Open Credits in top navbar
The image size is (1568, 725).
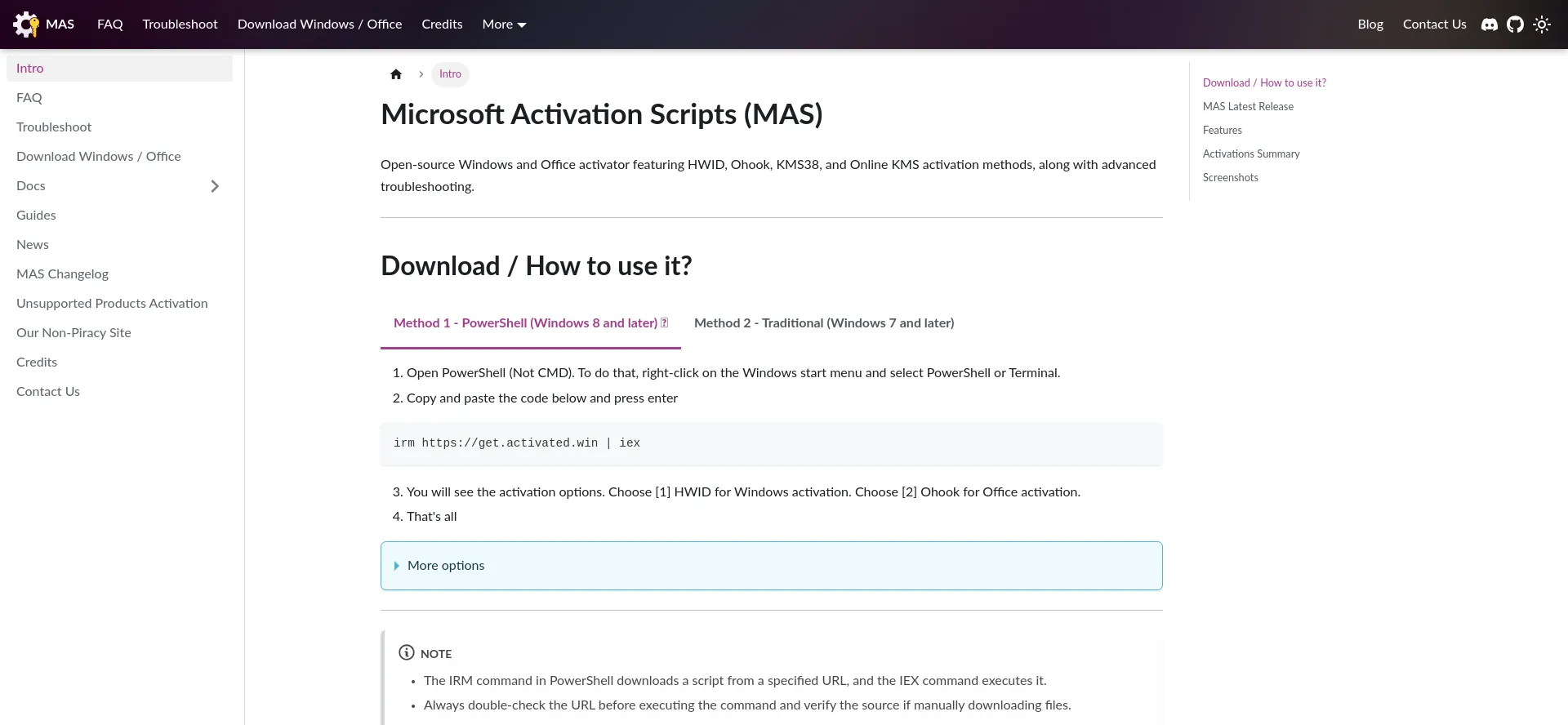442,24
